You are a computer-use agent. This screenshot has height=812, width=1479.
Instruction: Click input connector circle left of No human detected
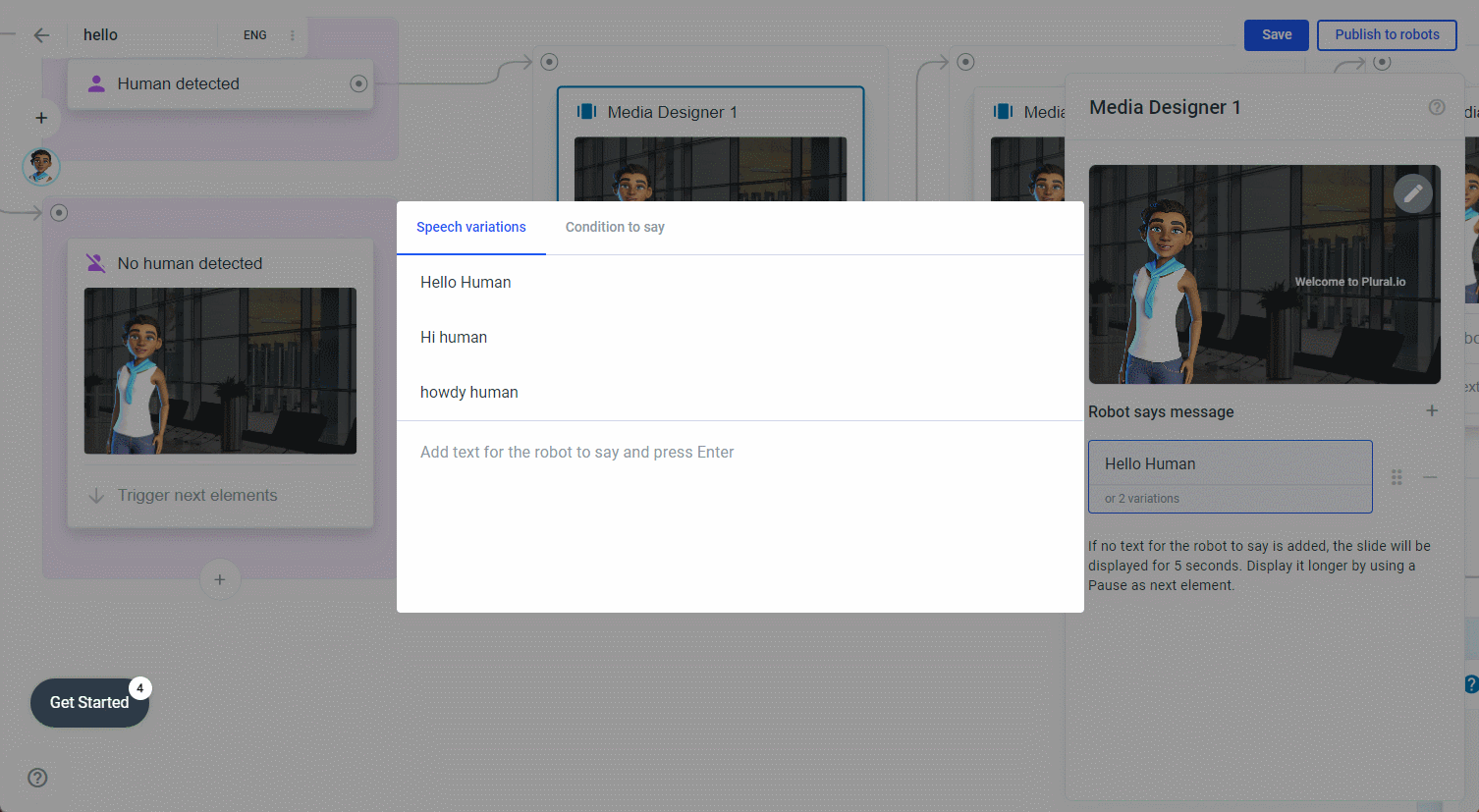59,212
